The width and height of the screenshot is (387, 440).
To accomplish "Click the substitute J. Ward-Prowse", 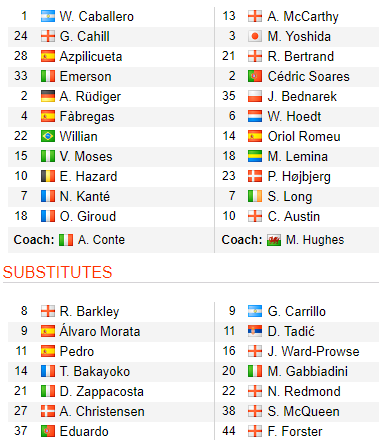I will pyautogui.click(x=314, y=351).
